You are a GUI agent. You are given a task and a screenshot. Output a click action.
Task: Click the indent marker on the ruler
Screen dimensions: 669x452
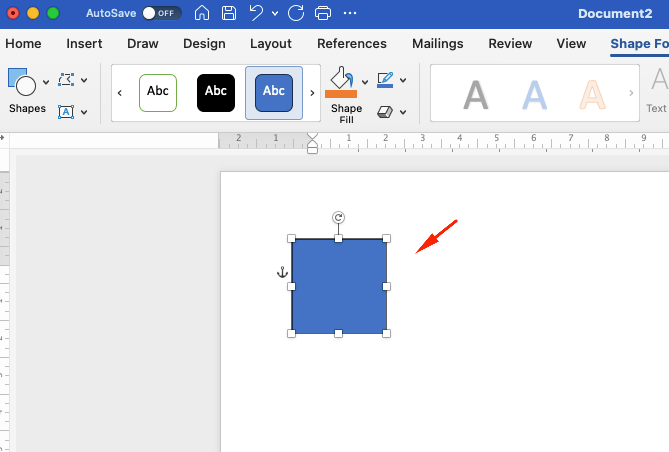(312, 143)
